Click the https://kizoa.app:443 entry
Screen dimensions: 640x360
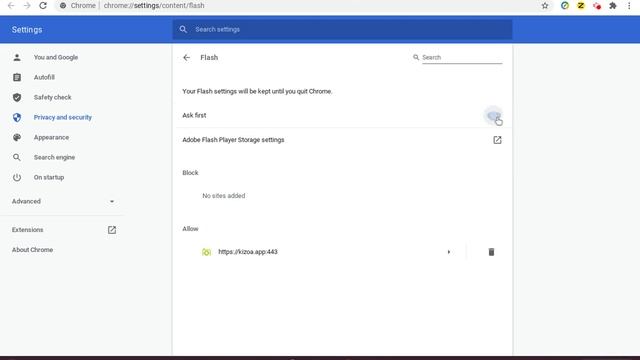[x=248, y=252]
